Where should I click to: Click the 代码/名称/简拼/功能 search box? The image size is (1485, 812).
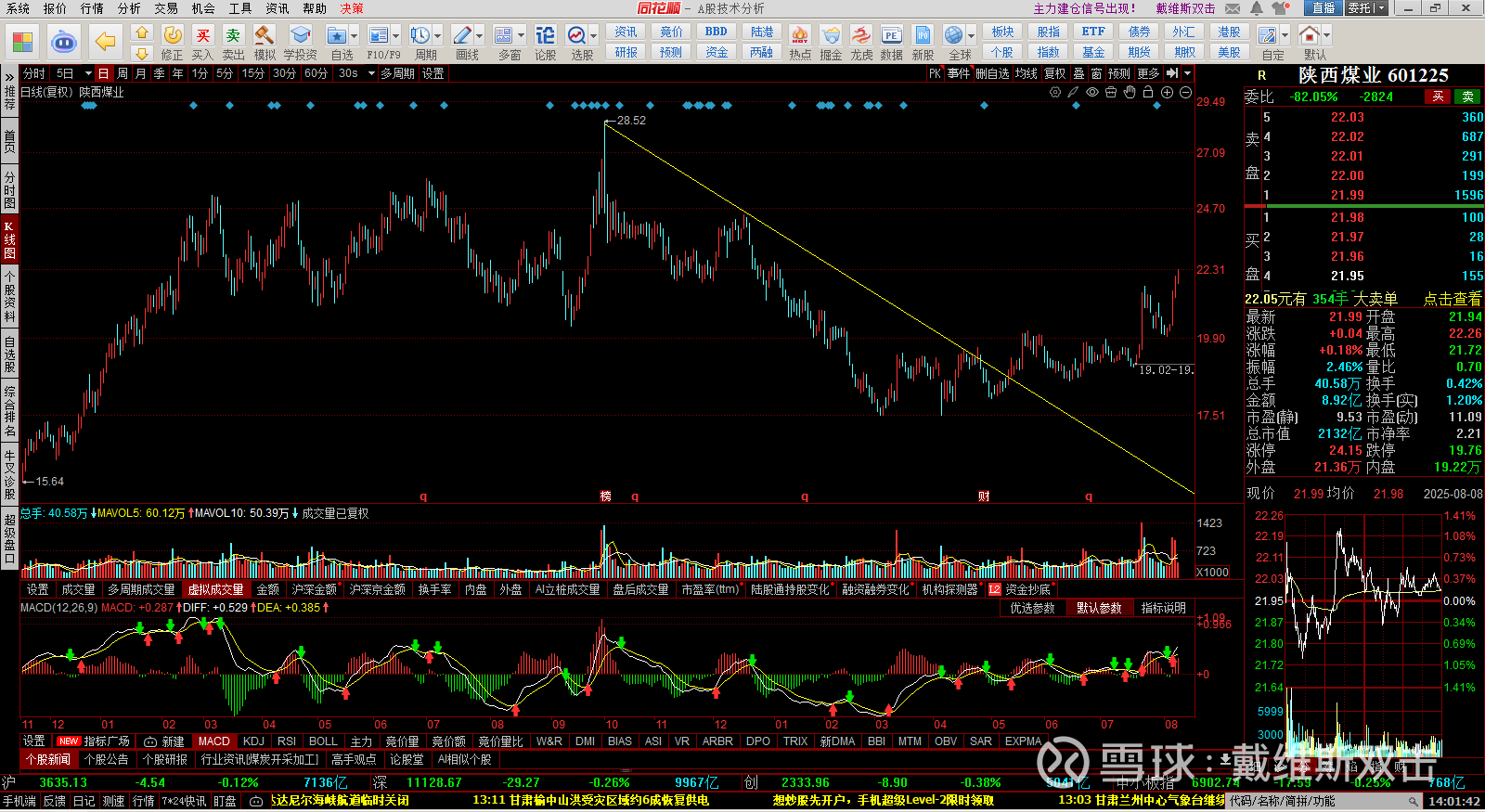click(x=1324, y=801)
